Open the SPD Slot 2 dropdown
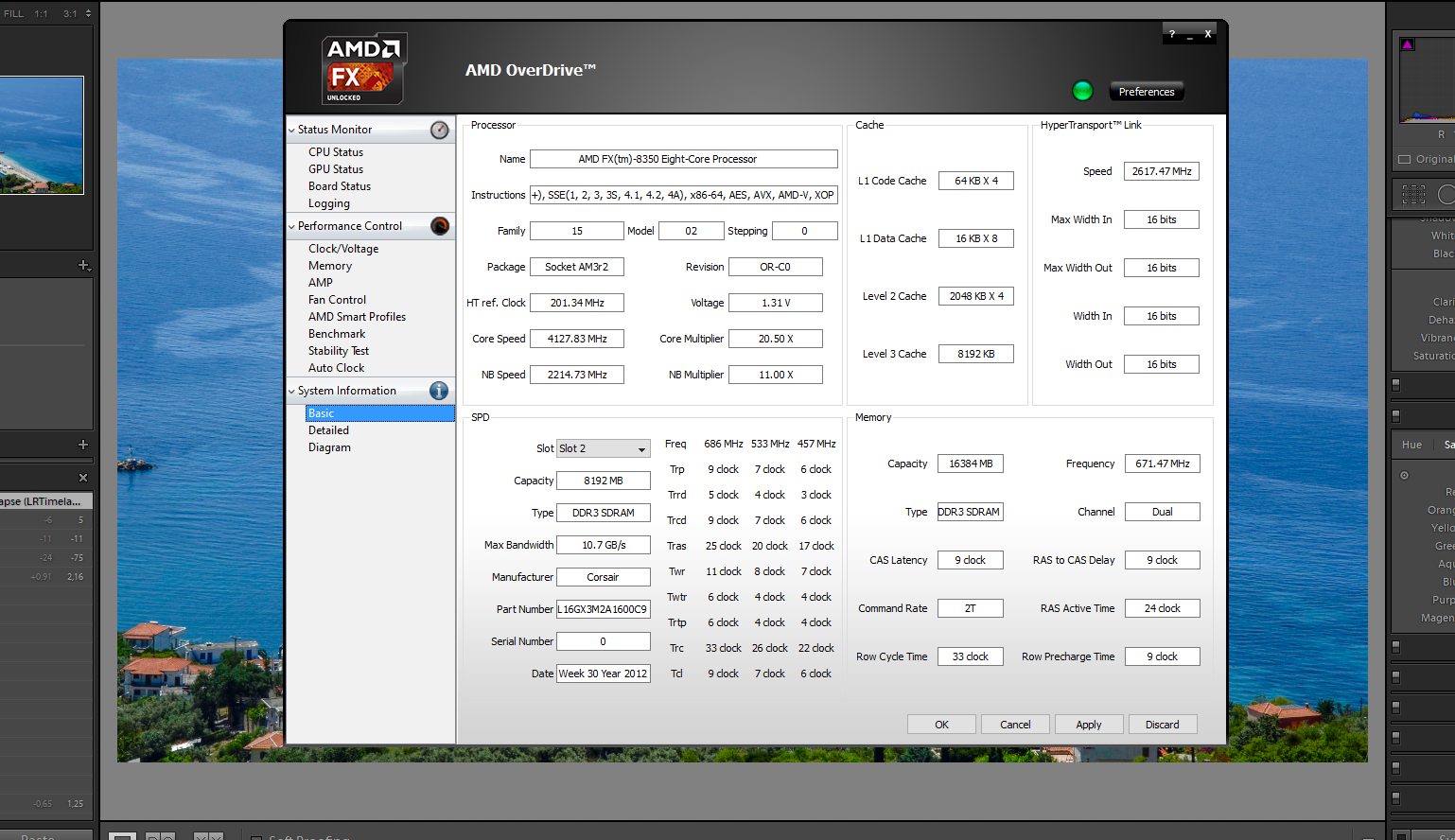This screenshot has width=1455, height=840. (x=603, y=448)
